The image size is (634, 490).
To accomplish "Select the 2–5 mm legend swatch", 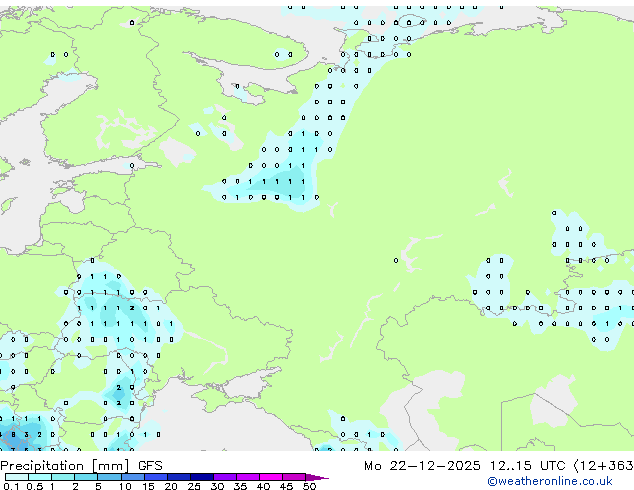I will [x=86, y=477].
